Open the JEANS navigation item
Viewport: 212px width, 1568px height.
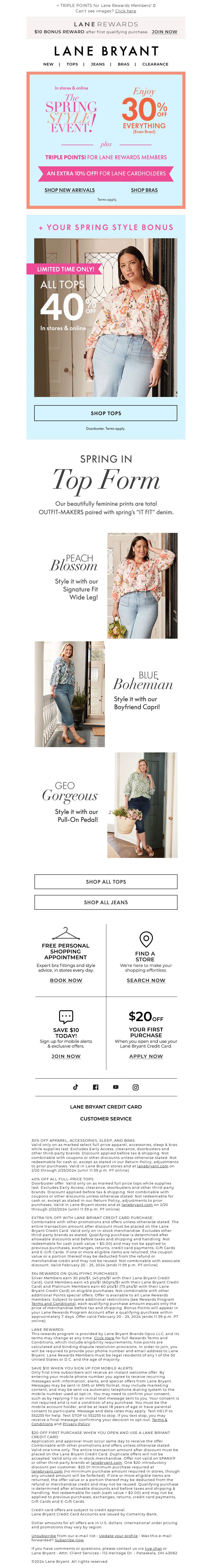click(x=98, y=64)
